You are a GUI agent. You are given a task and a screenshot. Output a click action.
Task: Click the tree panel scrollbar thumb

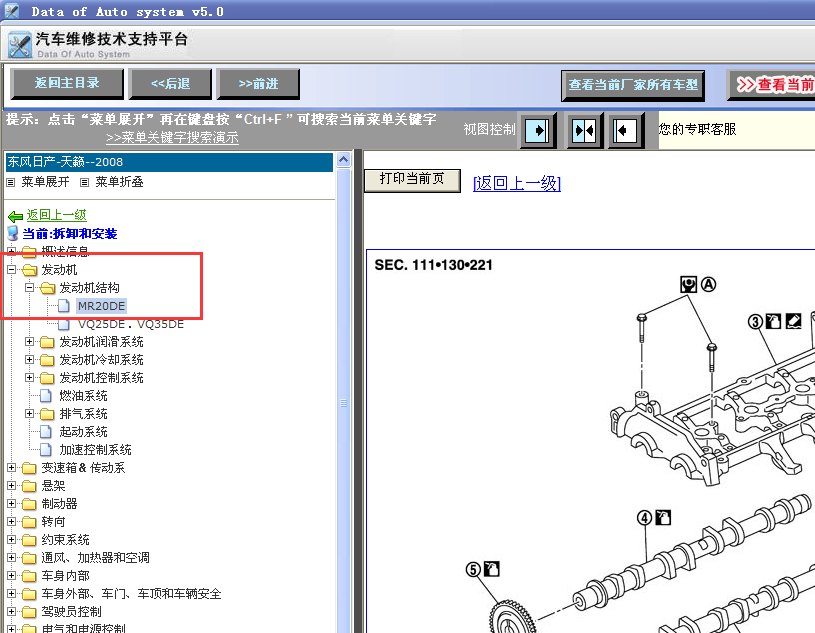coord(344,403)
